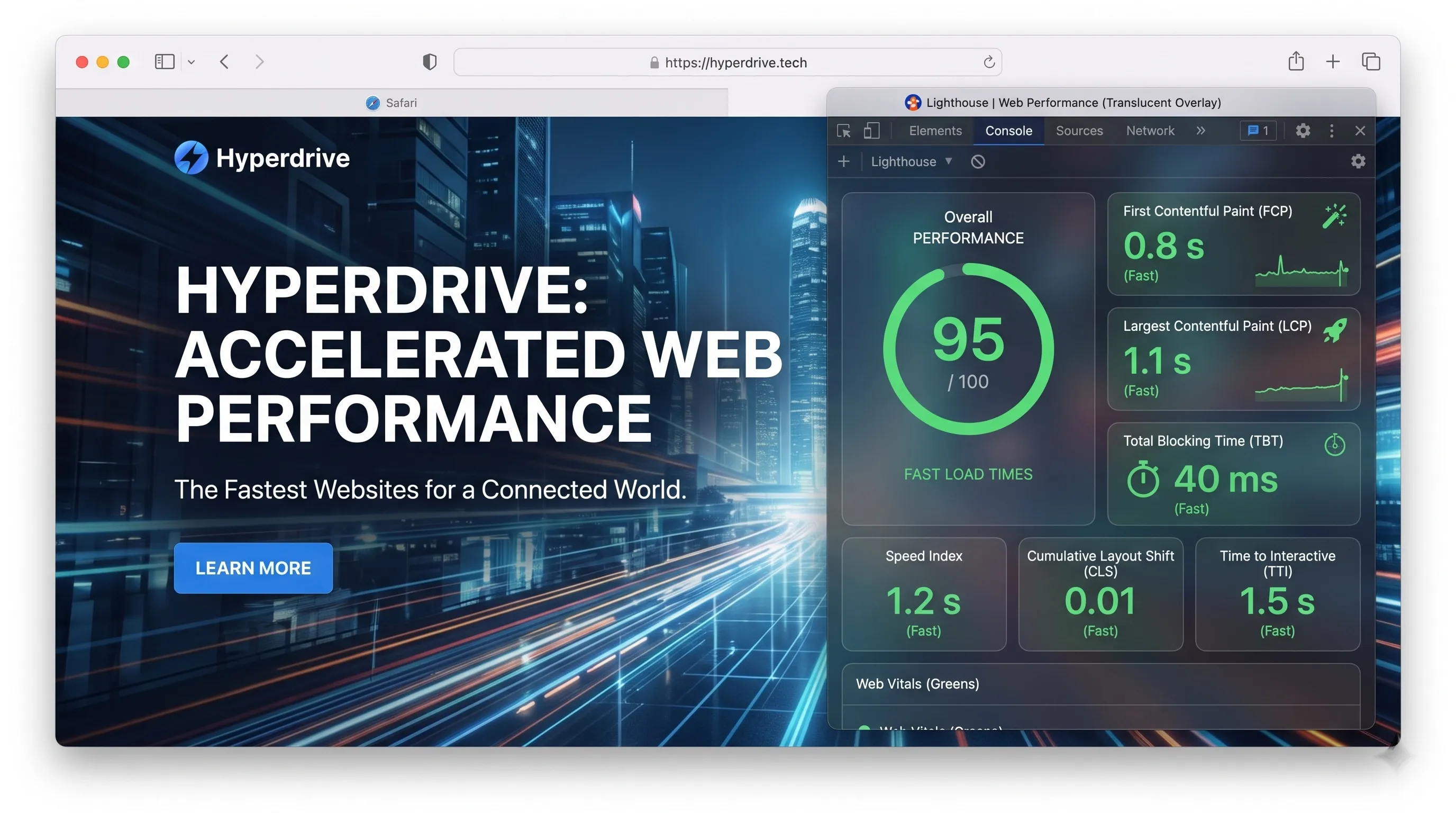Screen dimensions: 1456x813
Task: Open the Sources tab
Action: [1079, 131]
